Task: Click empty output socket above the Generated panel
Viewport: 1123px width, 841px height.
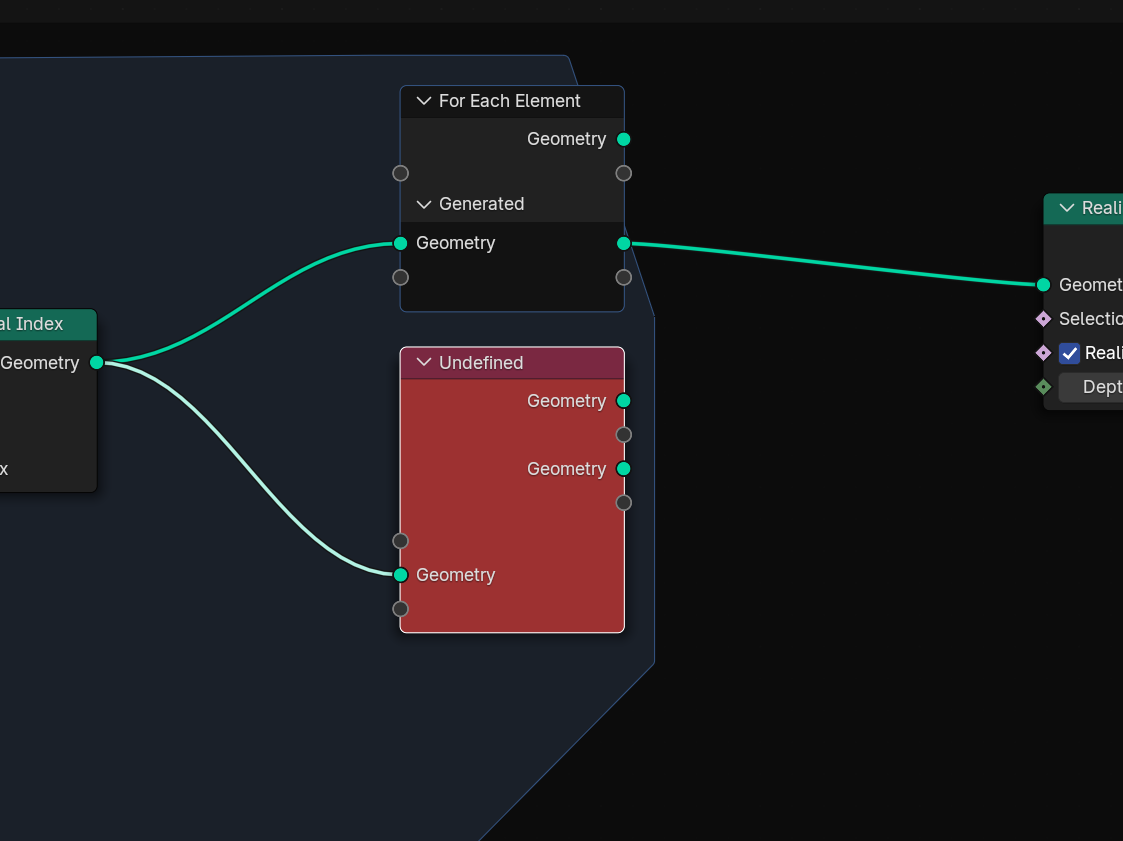Action: (624, 173)
